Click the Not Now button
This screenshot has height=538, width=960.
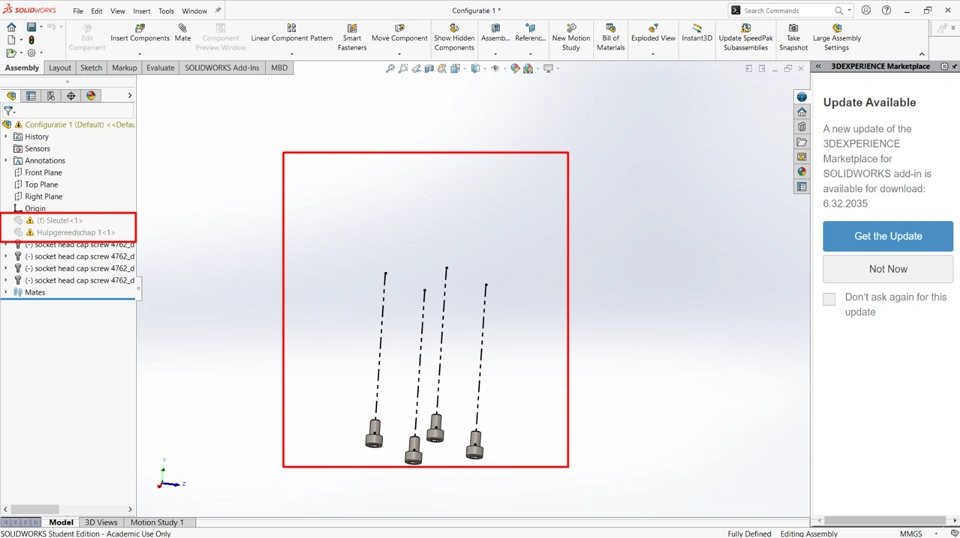click(888, 269)
